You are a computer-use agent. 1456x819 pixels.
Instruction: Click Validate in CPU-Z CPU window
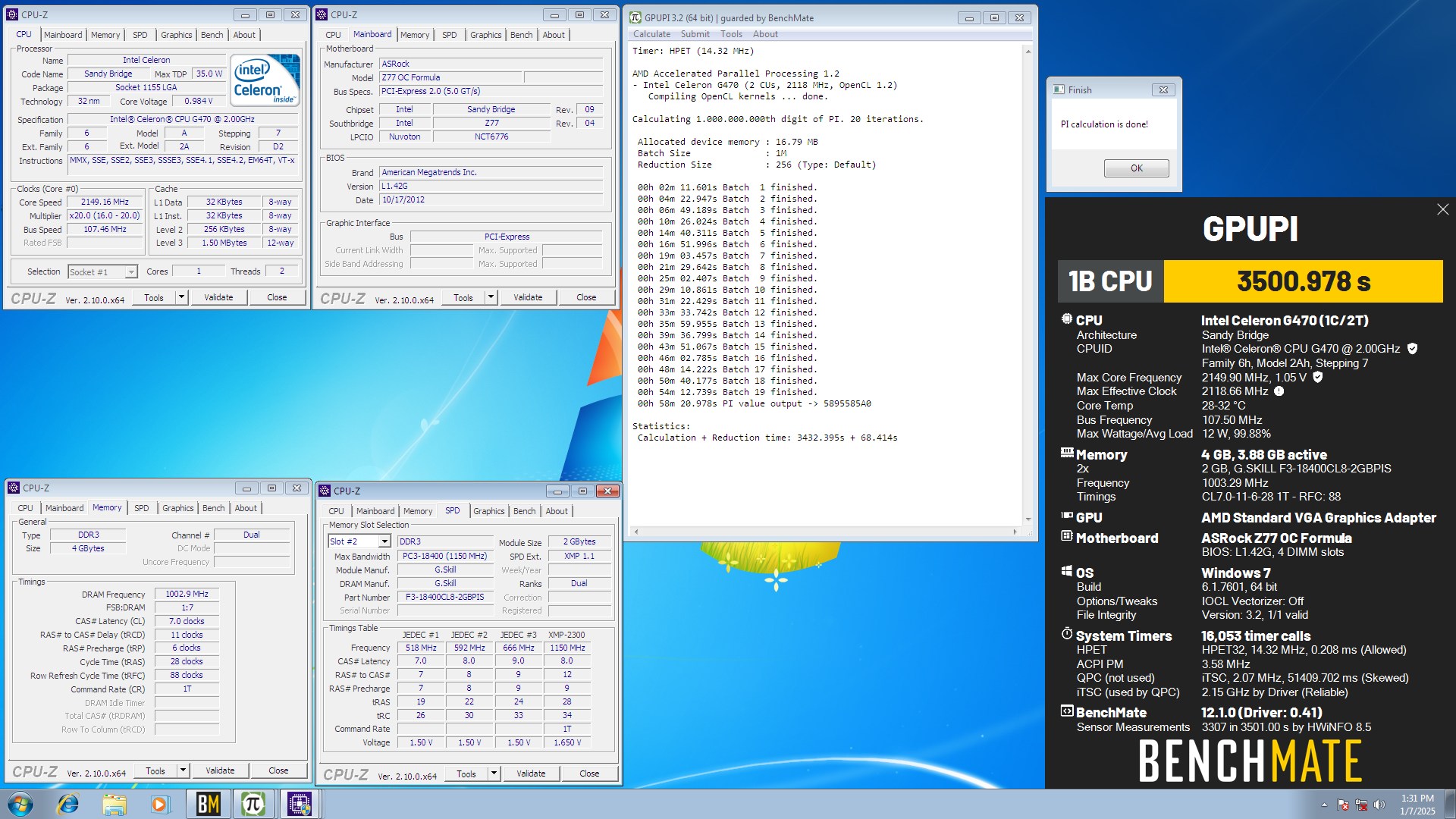tap(218, 297)
